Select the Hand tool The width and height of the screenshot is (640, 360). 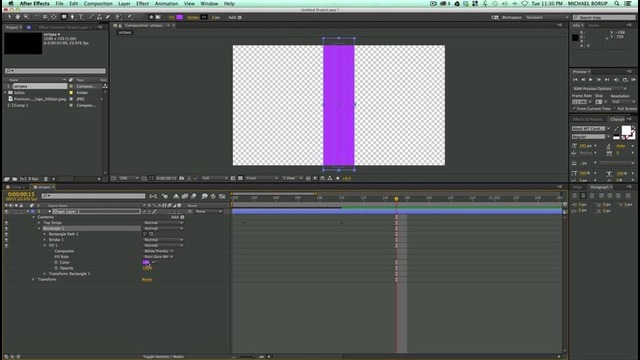tap(18, 17)
